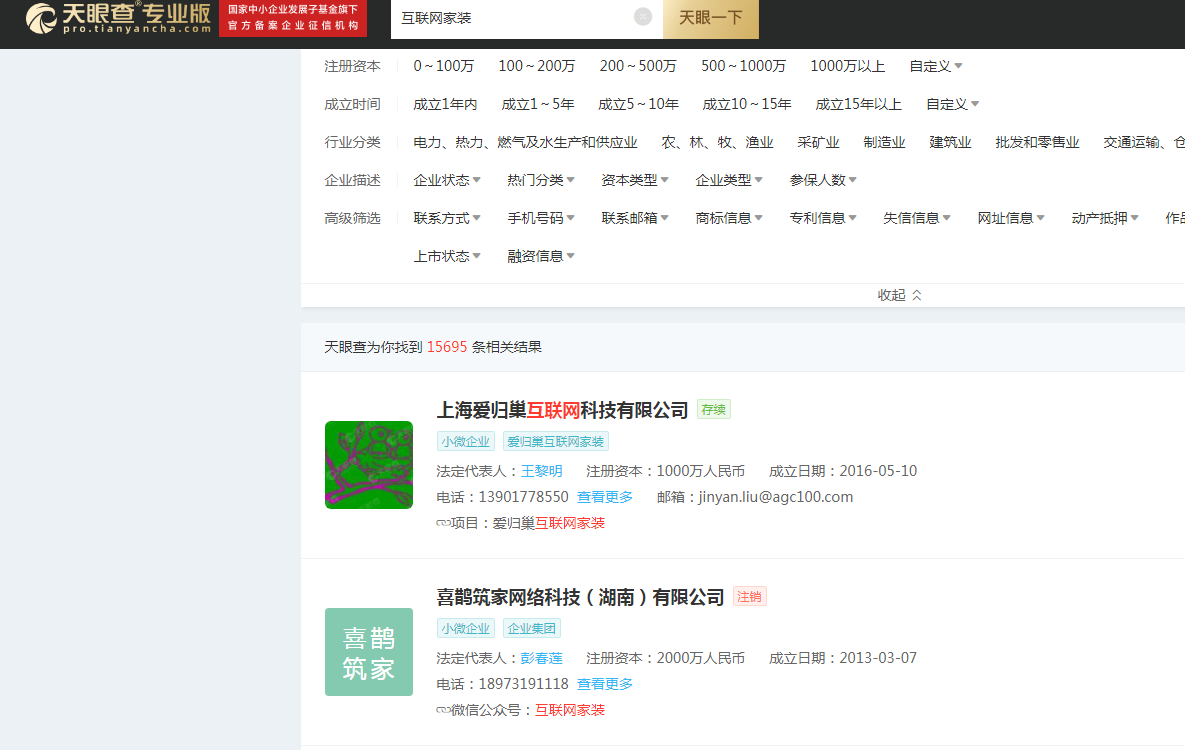Filter by 批发和零售业 industry

tap(1037, 142)
